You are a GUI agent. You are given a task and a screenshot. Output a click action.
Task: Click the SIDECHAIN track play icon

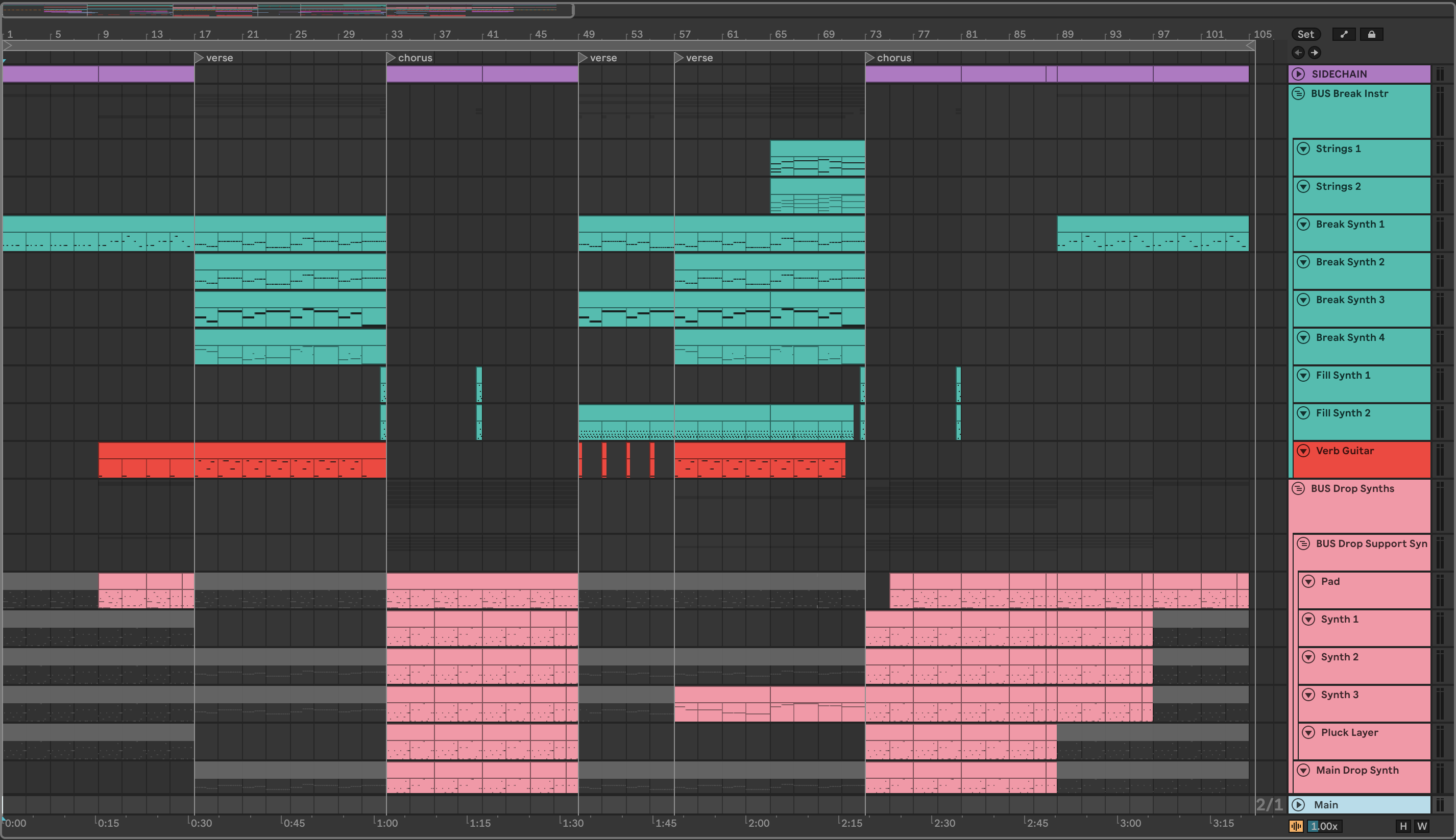click(1298, 74)
